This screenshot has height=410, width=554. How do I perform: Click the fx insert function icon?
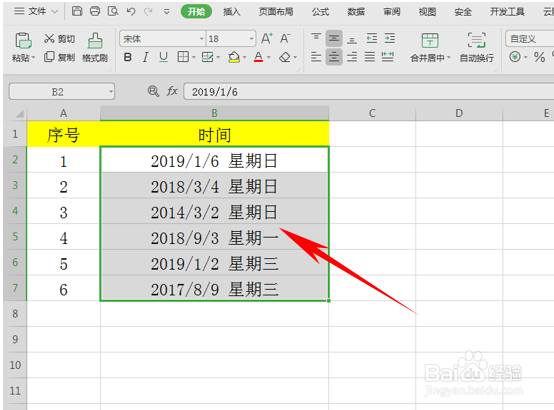172,91
